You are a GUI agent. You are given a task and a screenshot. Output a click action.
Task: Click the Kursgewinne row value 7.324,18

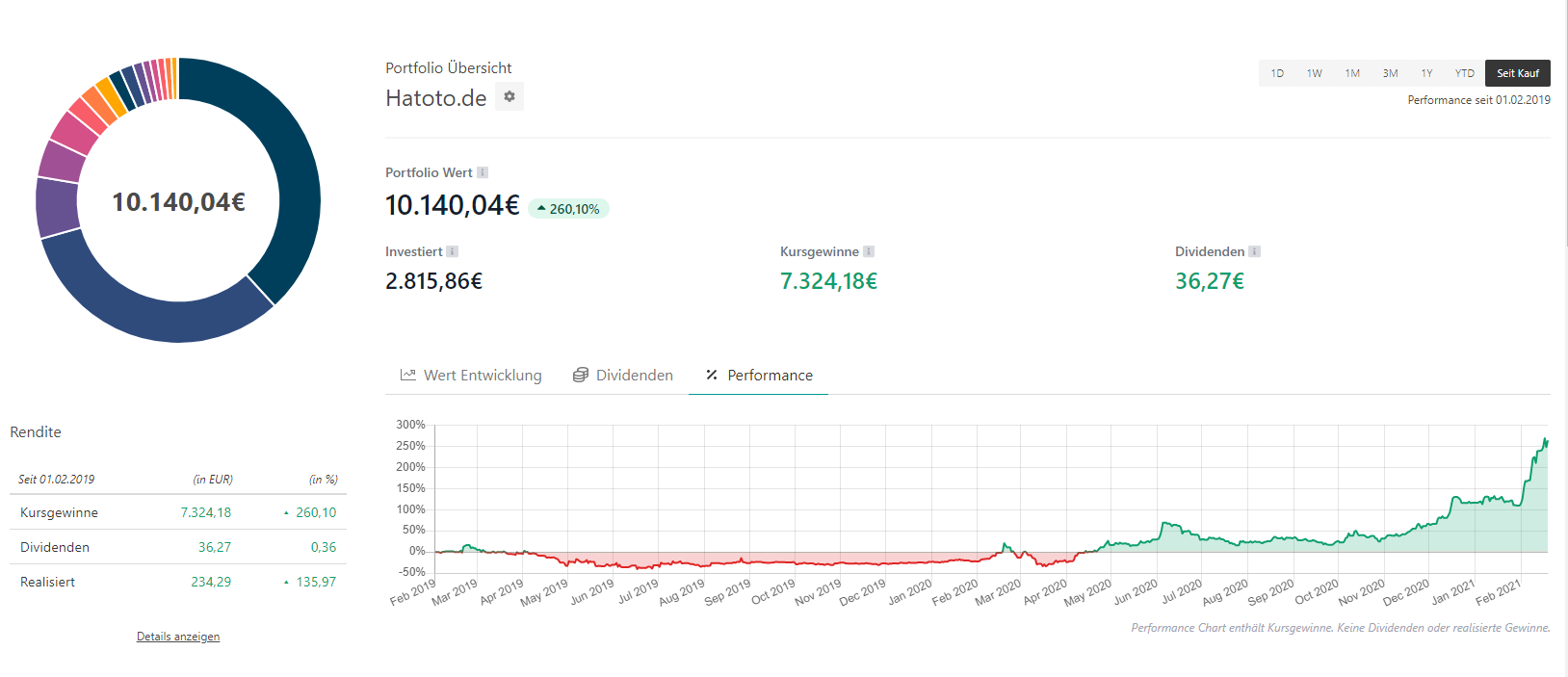[x=206, y=512]
